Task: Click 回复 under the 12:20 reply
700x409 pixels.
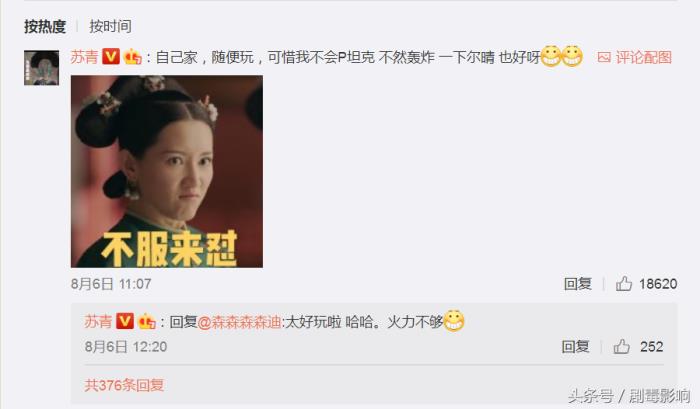Action: tap(575, 346)
